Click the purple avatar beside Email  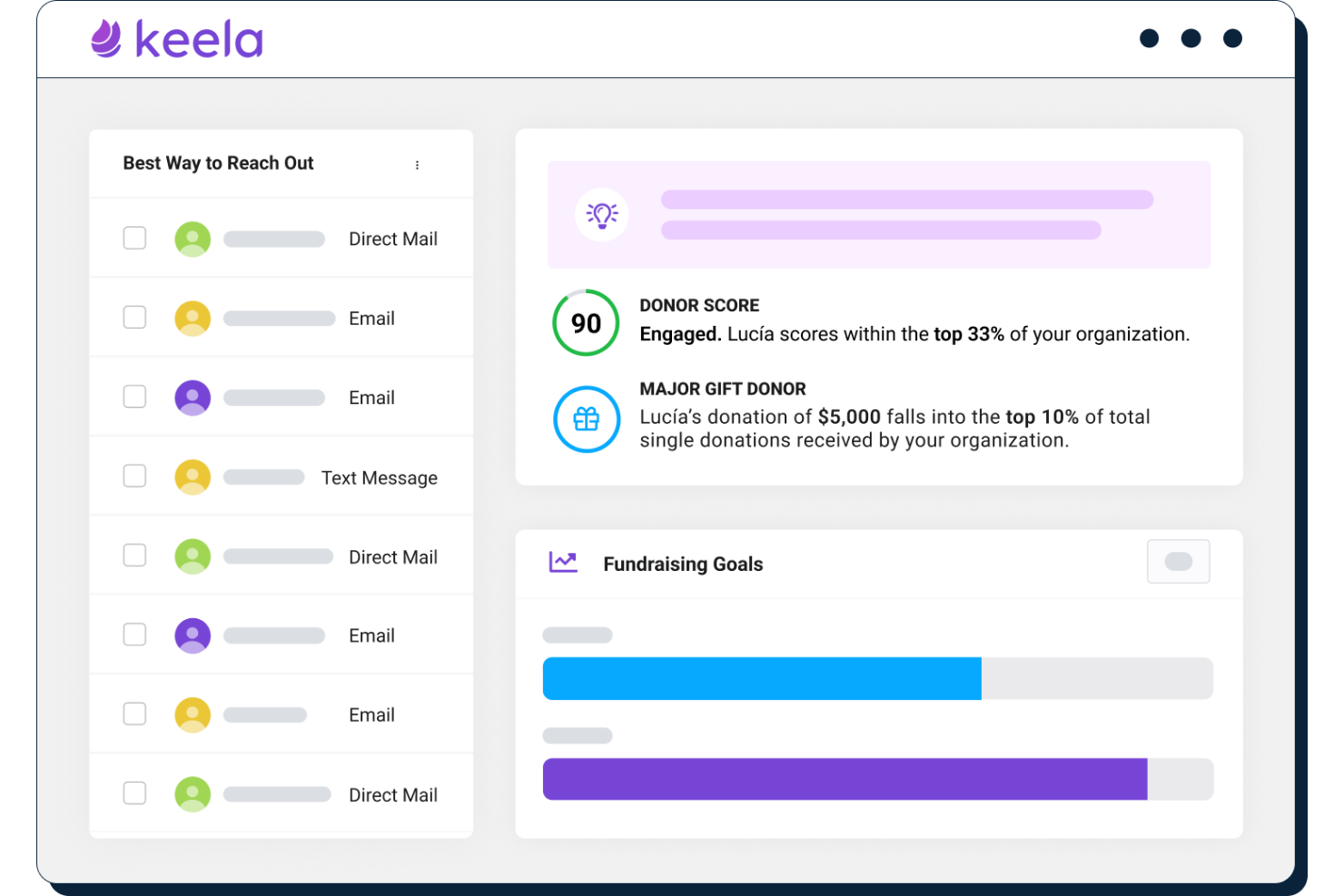[x=192, y=397]
